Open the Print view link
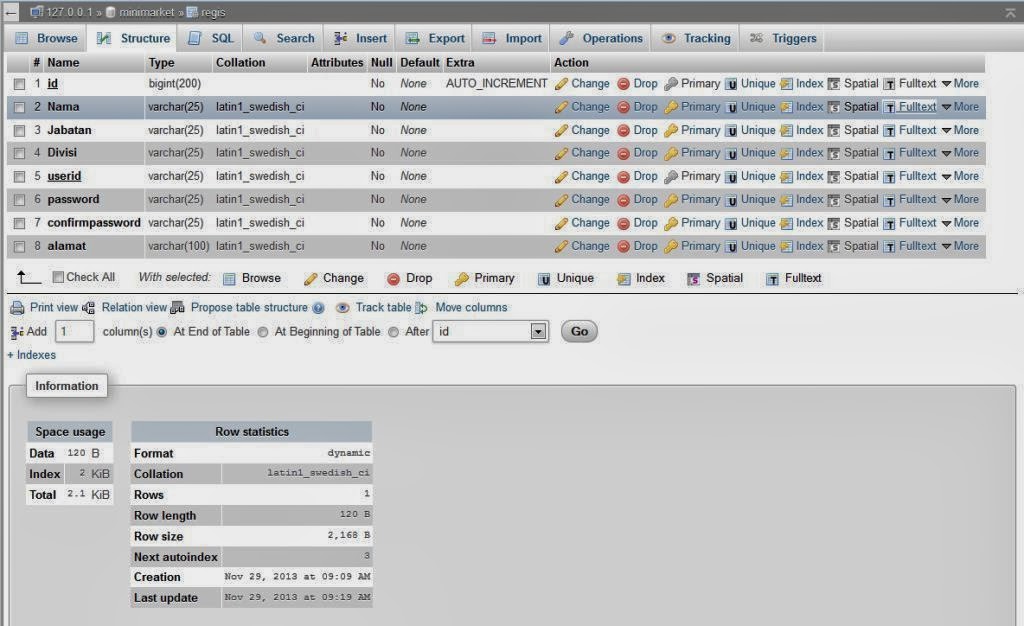The width and height of the screenshot is (1024, 626). click(x=54, y=307)
